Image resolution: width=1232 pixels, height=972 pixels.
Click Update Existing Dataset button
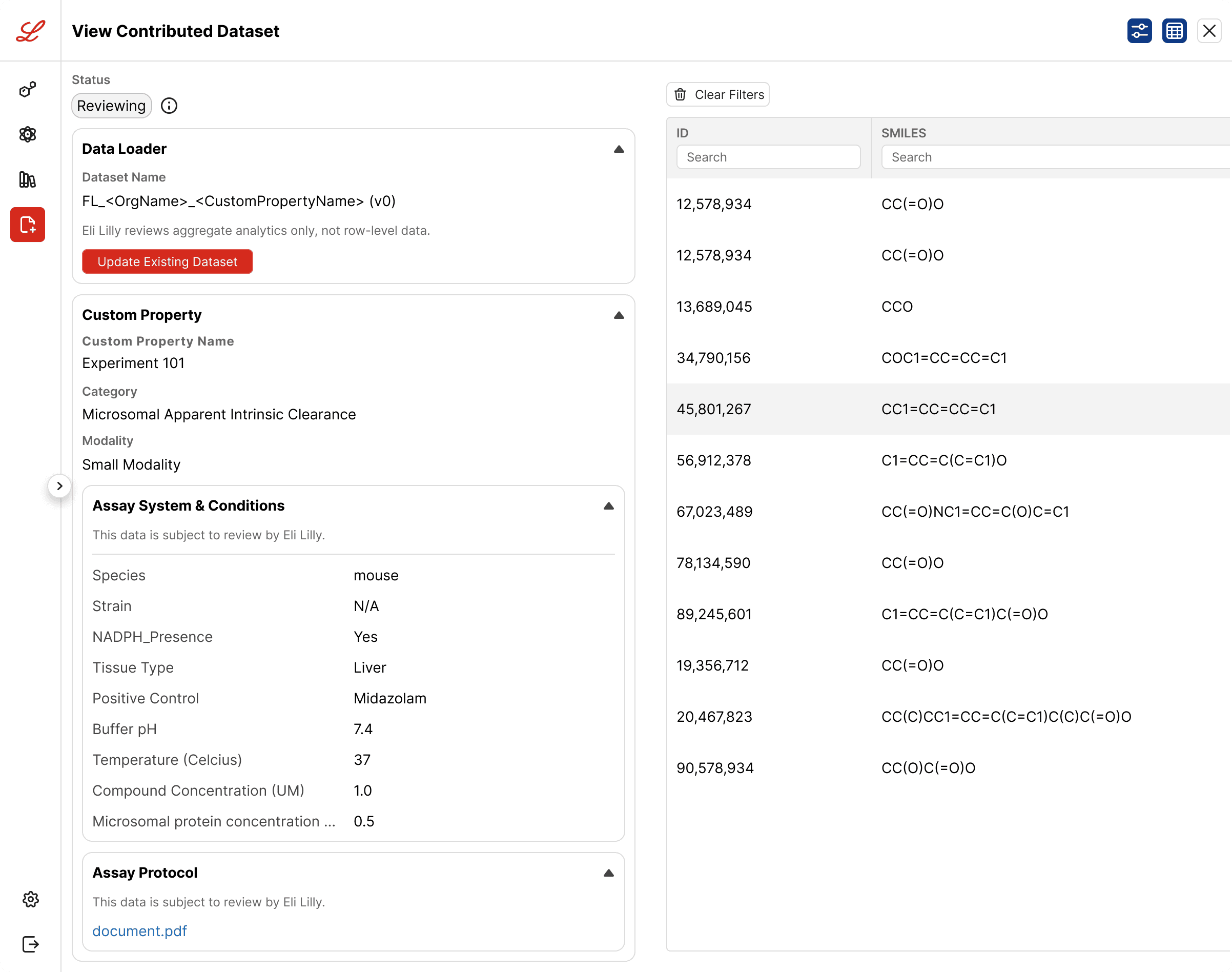[167, 262]
